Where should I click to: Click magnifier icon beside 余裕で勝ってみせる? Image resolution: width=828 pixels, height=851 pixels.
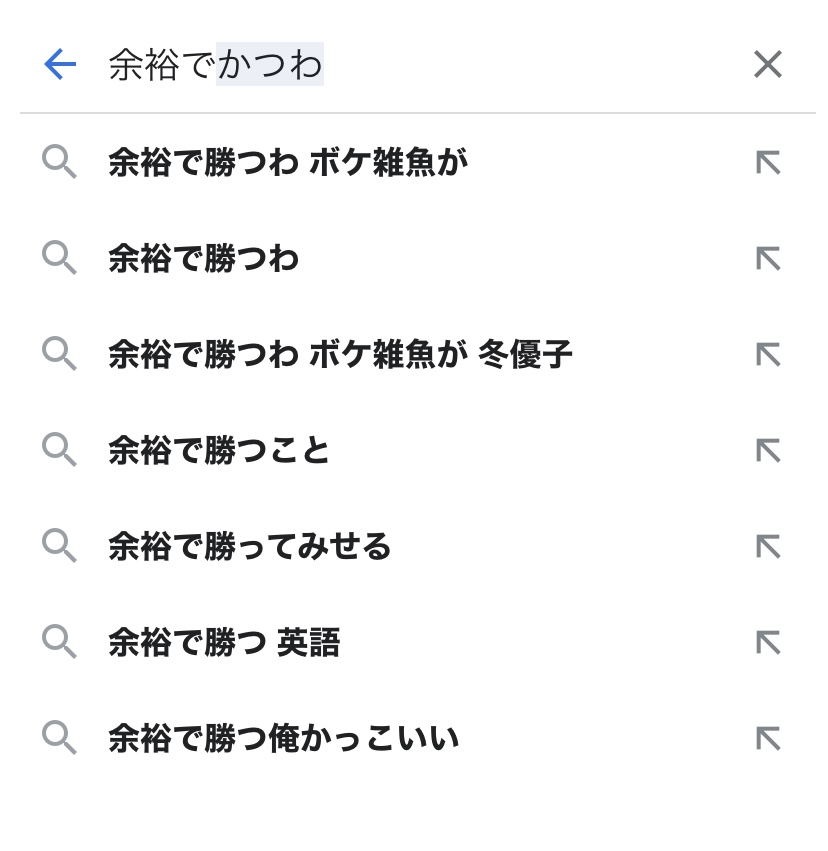point(59,546)
